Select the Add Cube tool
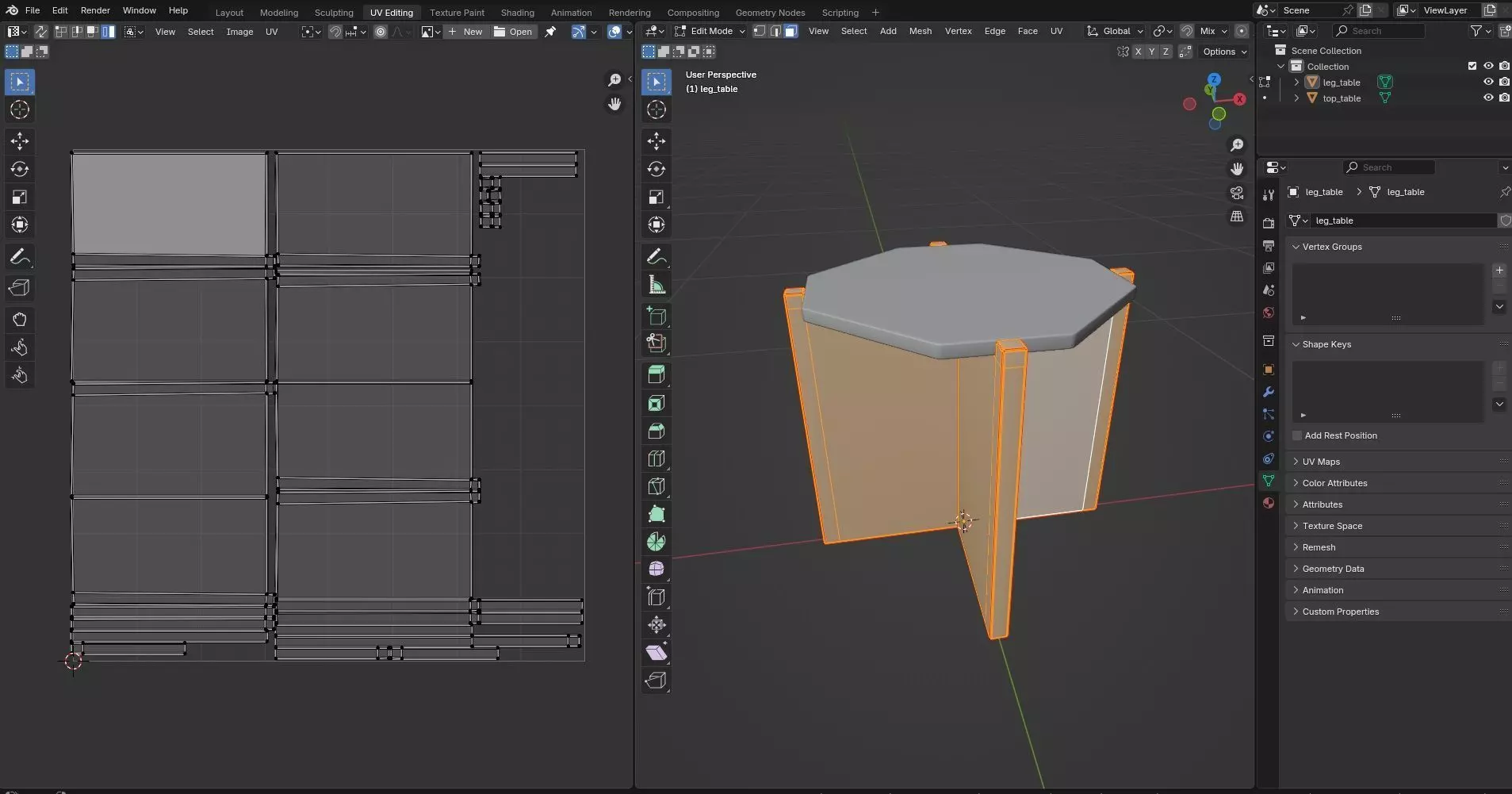This screenshot has width=1512, height=794. pyautogui.click(x=656, y=316)
